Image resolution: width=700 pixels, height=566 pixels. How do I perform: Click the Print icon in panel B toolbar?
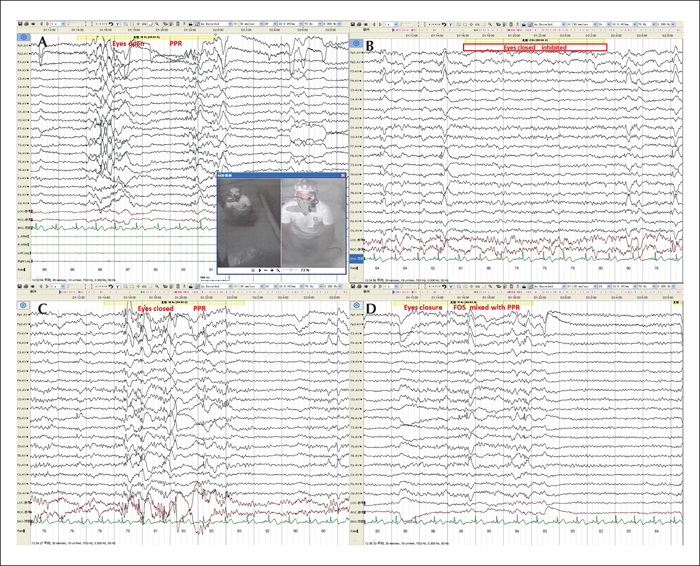[358, 24]
